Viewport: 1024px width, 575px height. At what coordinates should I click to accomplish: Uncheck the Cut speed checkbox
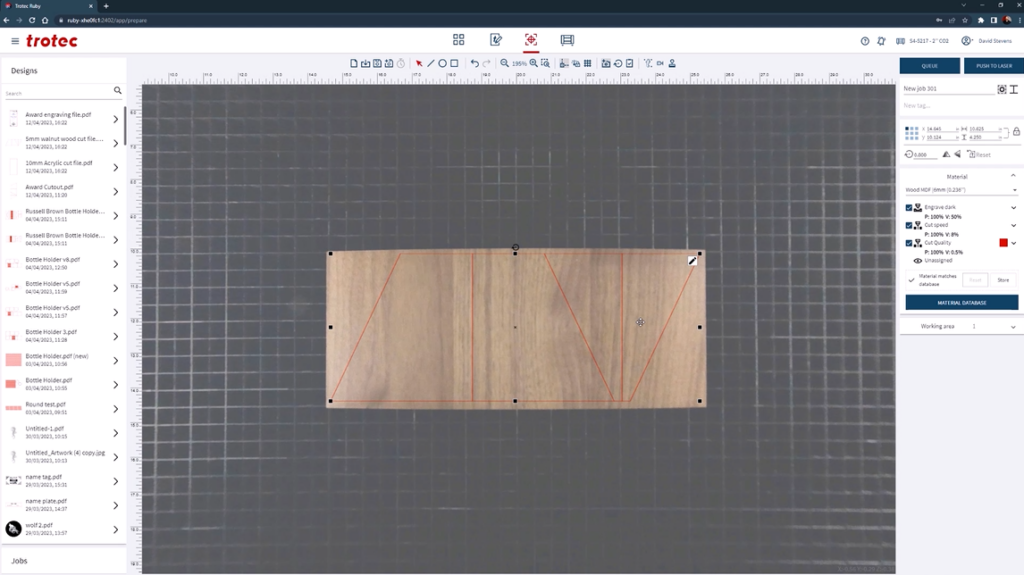tap(908, 225)
